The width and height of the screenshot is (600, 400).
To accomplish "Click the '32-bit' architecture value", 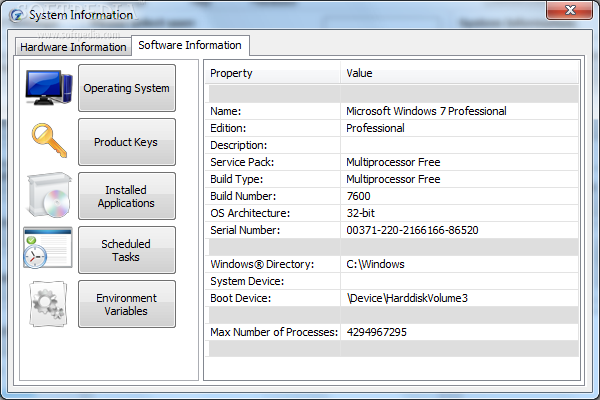I will pyautogui.click(x=360, y=213).
